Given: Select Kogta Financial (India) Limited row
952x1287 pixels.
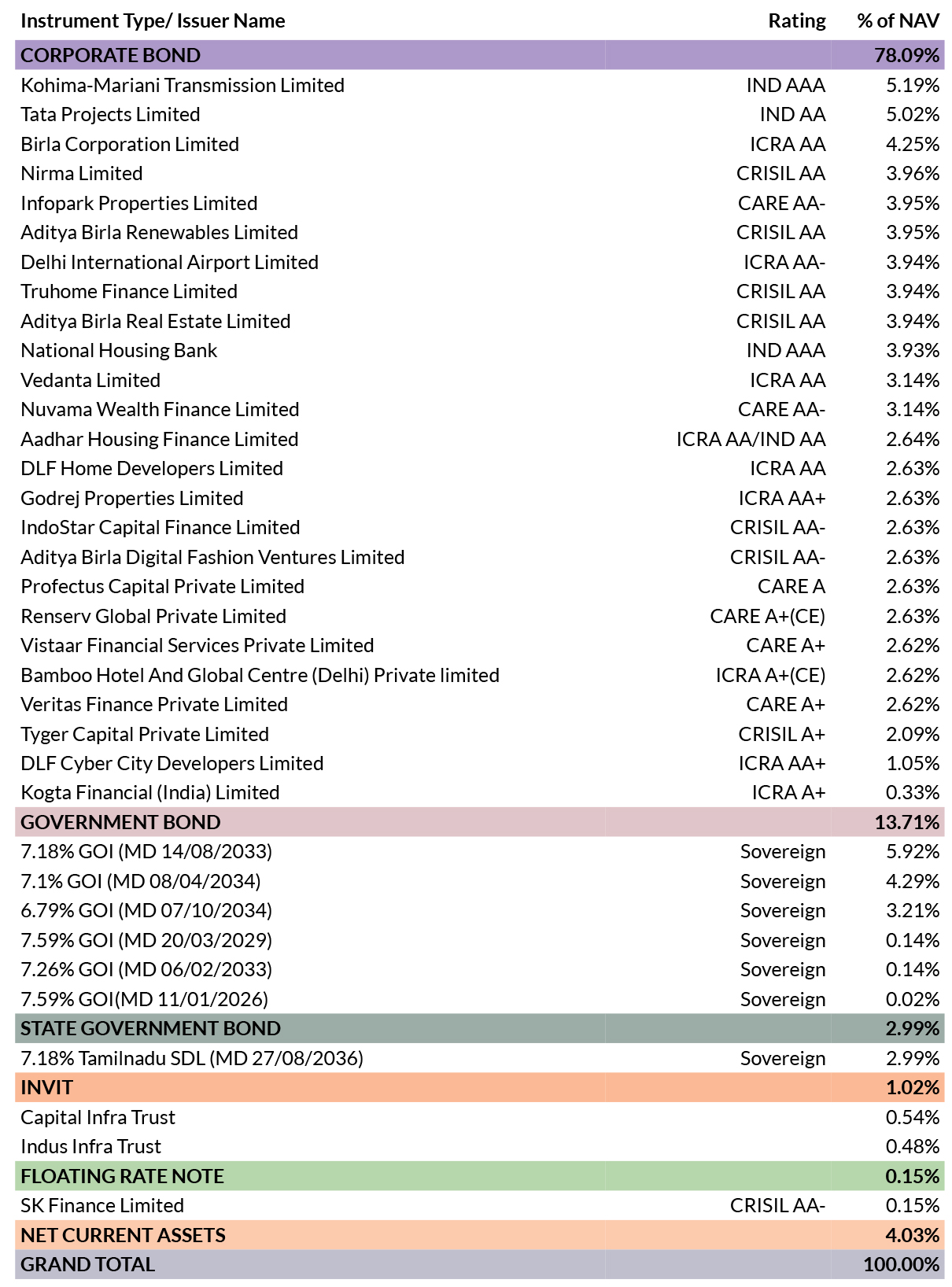Looking at the screenshot, I should click(x=479, y=792).
